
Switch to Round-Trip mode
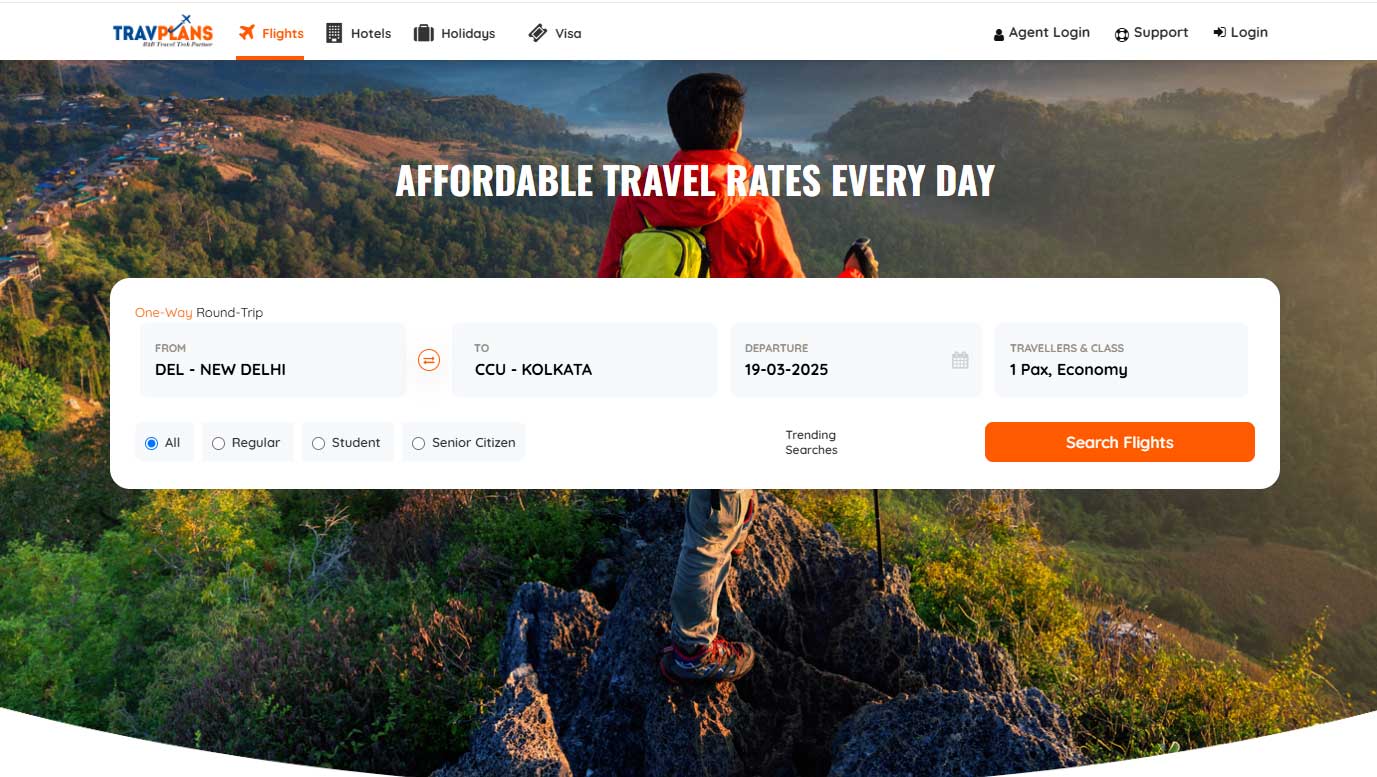[230, 312]
